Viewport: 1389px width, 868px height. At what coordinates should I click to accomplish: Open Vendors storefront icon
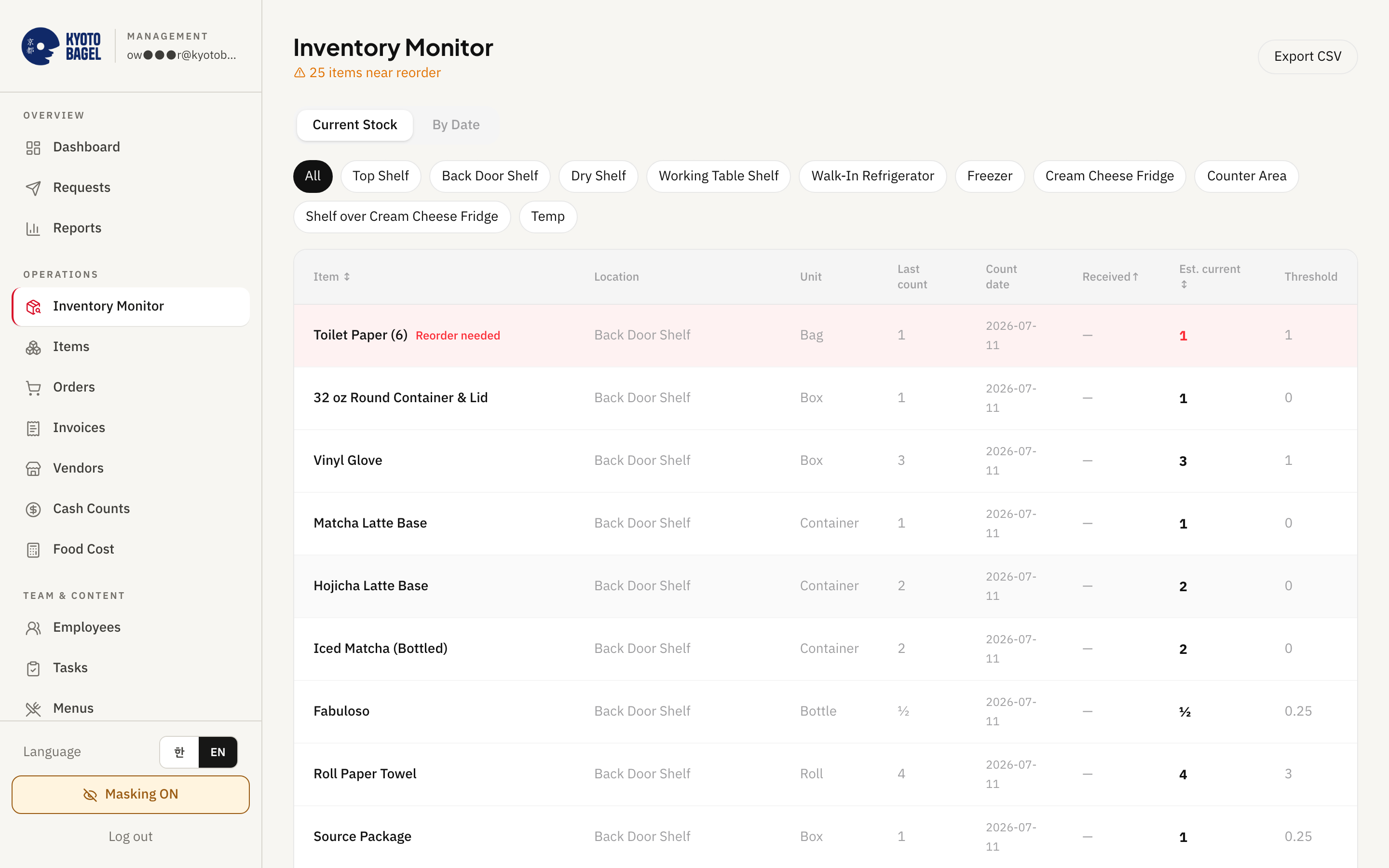tap(33, 468)
